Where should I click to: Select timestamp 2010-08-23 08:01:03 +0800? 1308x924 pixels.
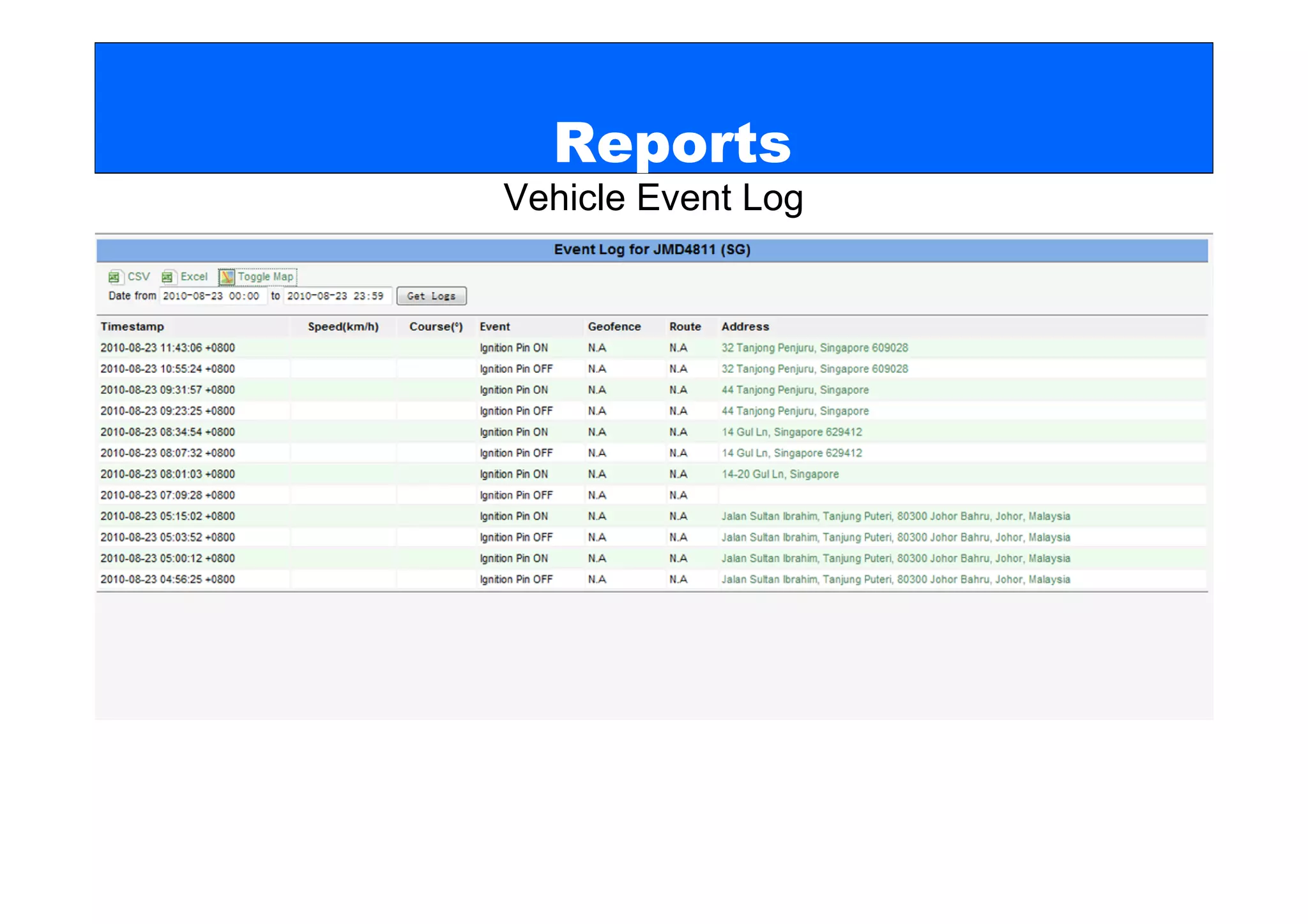point(167,474)
